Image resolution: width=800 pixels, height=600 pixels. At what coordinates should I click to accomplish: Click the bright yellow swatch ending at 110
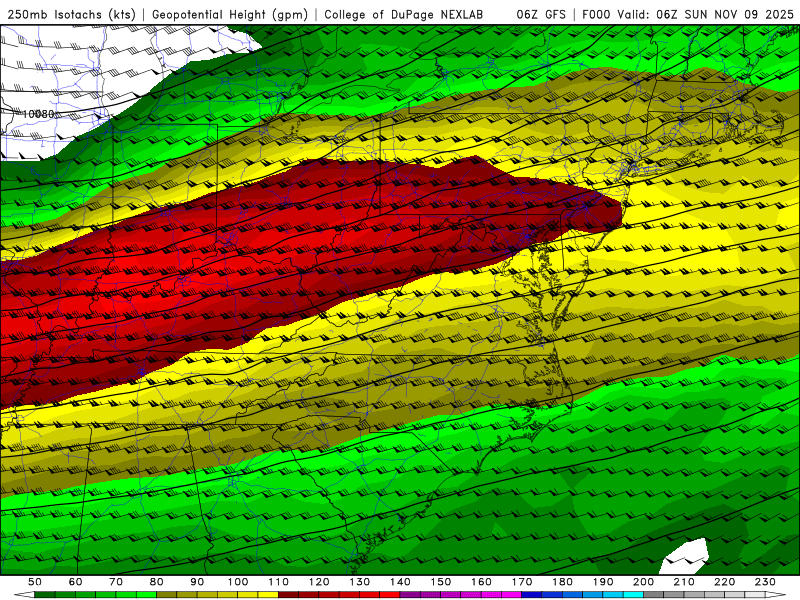click(268, 595)
